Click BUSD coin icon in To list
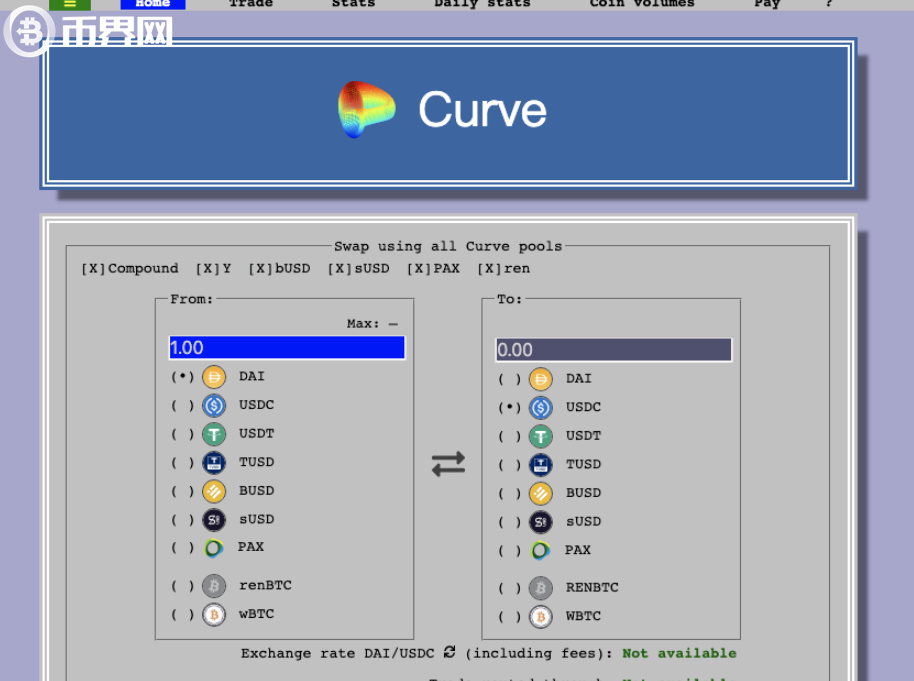Viewport: 914px width, 681px height. [x=541, y=493]
